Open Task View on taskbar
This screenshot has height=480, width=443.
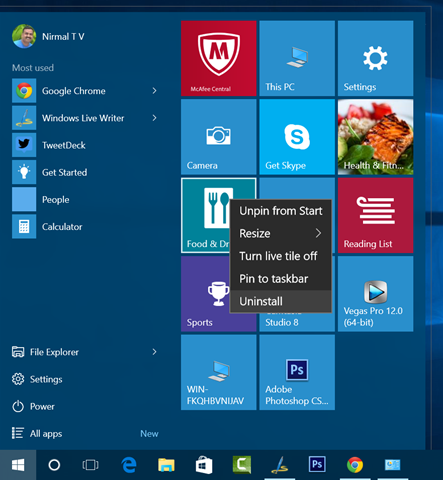(x=90, y=465)
